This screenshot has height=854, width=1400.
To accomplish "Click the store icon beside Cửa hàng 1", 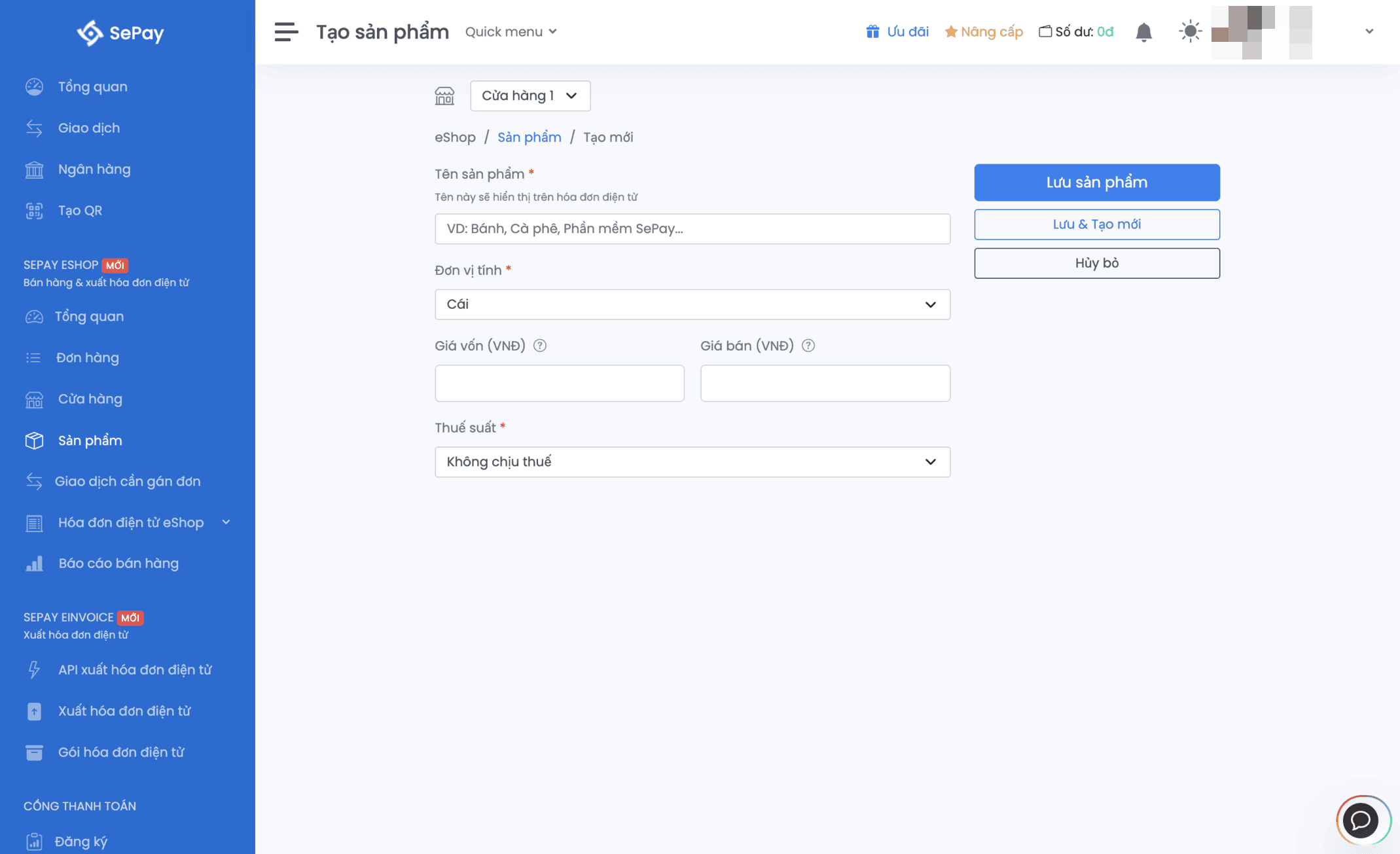I will (x=444, y=96).
